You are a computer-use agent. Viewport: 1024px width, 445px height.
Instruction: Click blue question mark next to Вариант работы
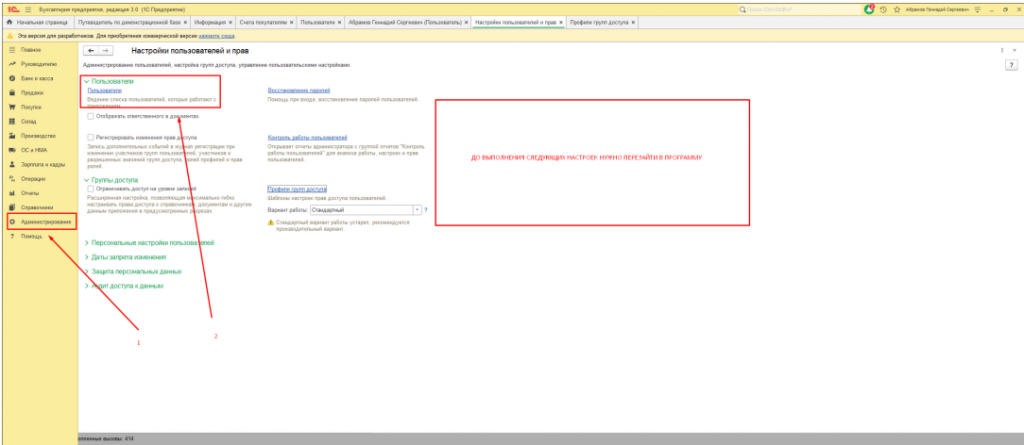(x=426, y=210)
